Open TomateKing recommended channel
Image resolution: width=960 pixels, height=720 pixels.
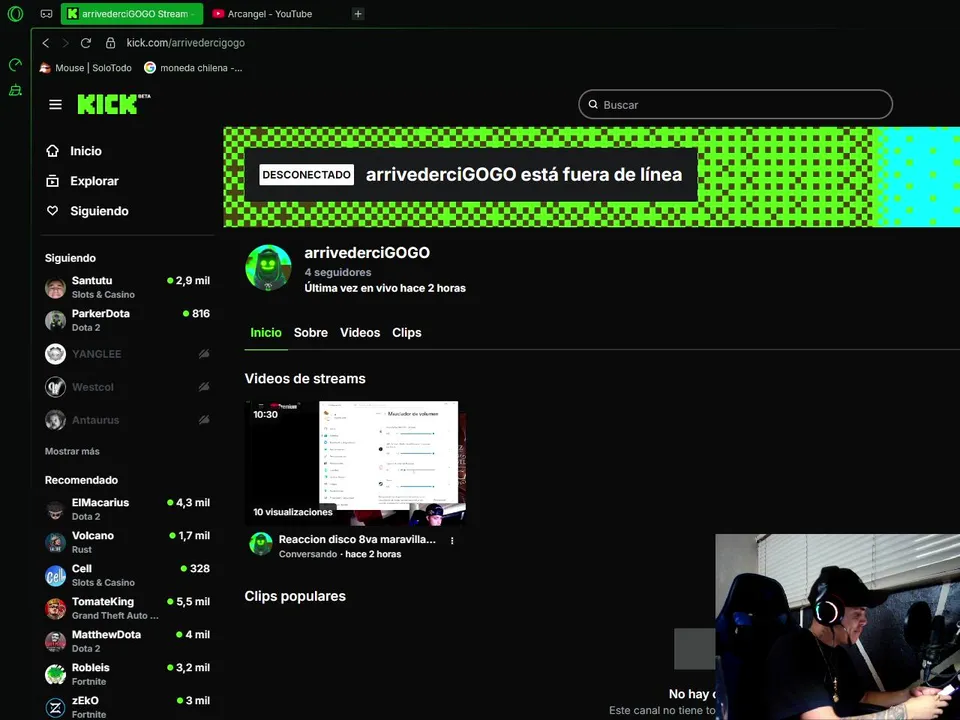(127, 609)
